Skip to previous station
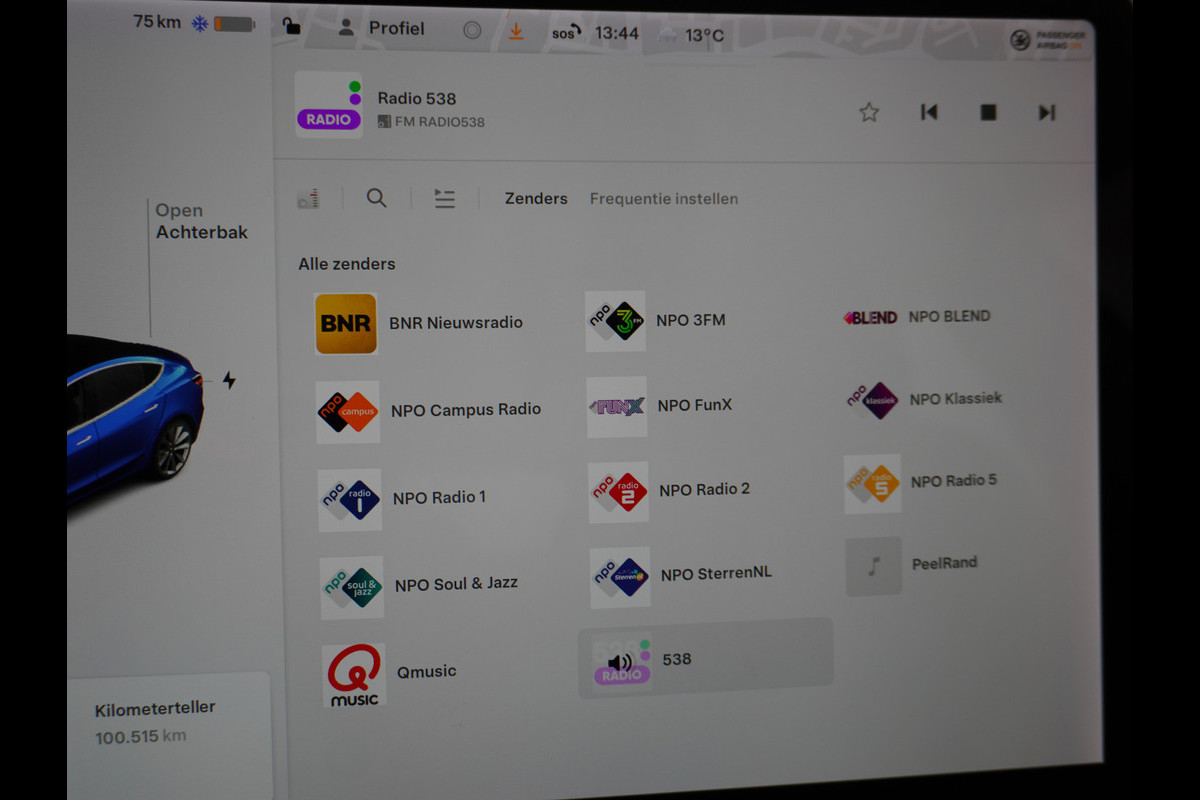This screenshot has height=800, width=1200. [929, 112]
